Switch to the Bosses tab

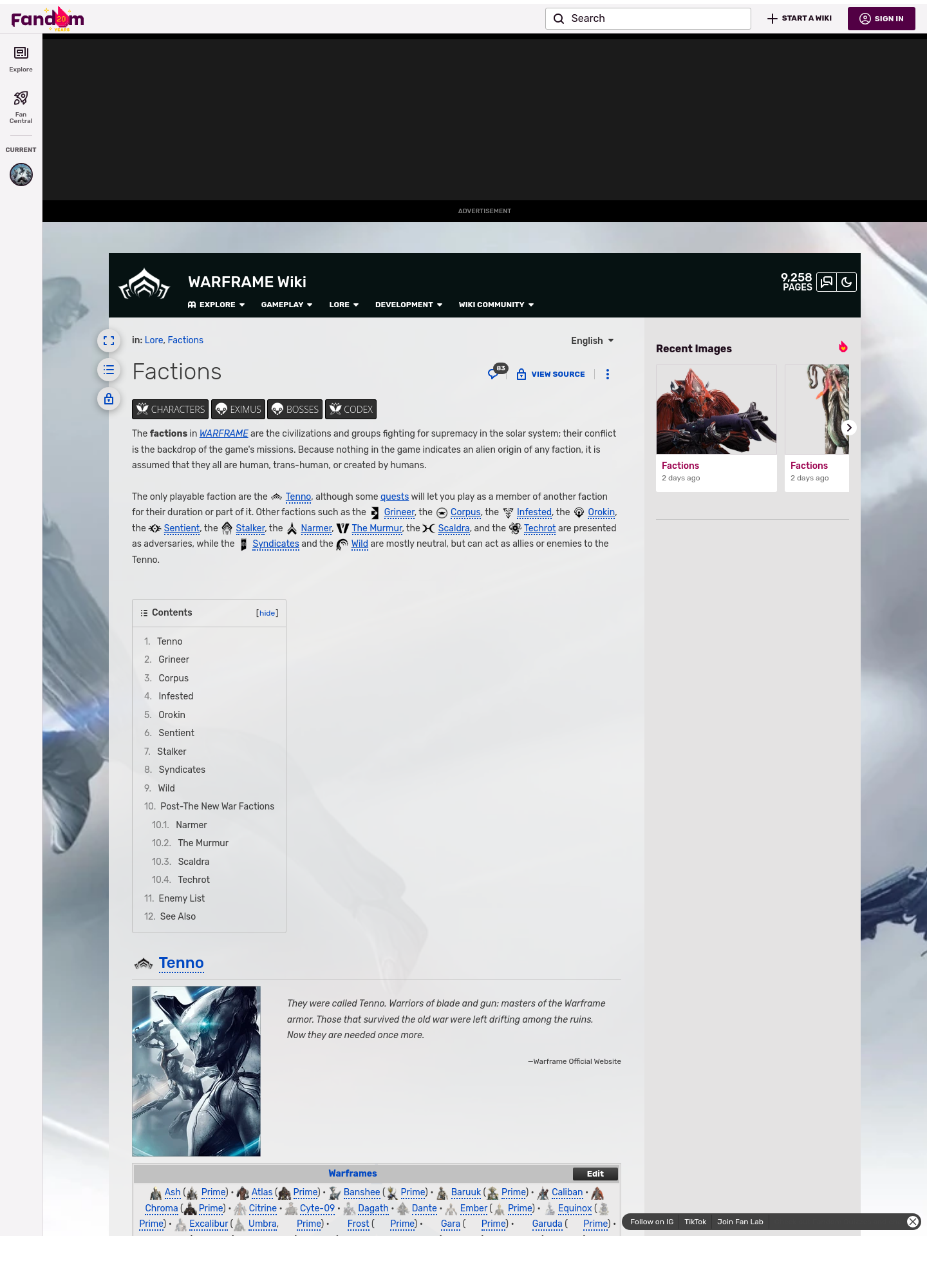(295, 410)
